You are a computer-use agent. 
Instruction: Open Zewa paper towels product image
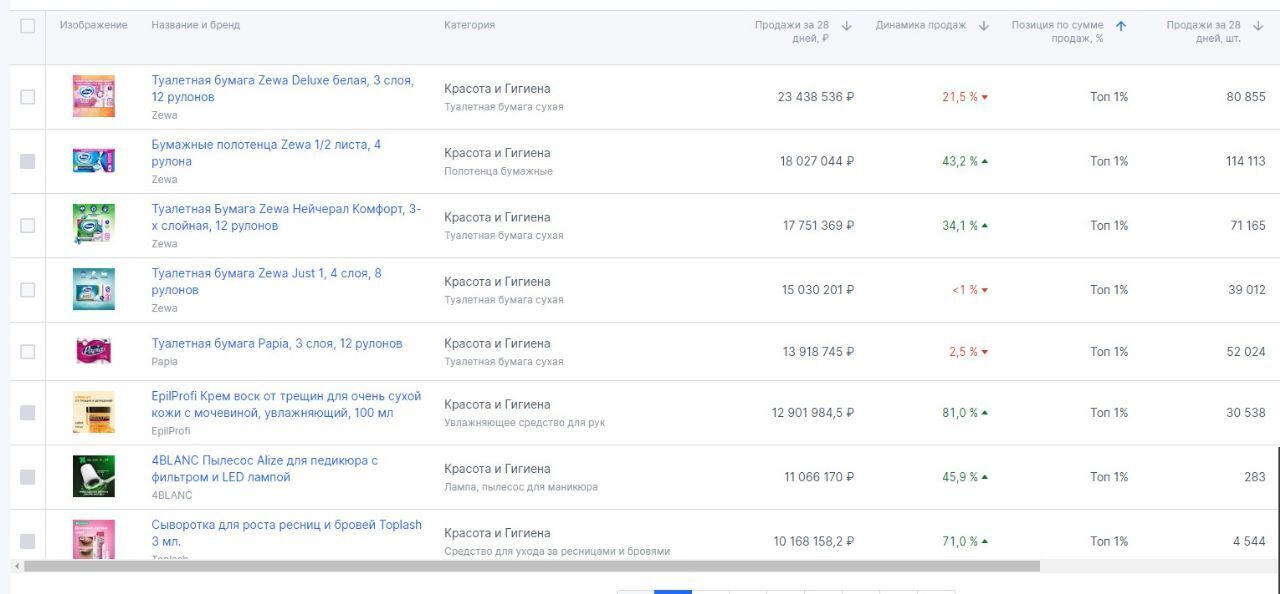click(x=93, y=161)
